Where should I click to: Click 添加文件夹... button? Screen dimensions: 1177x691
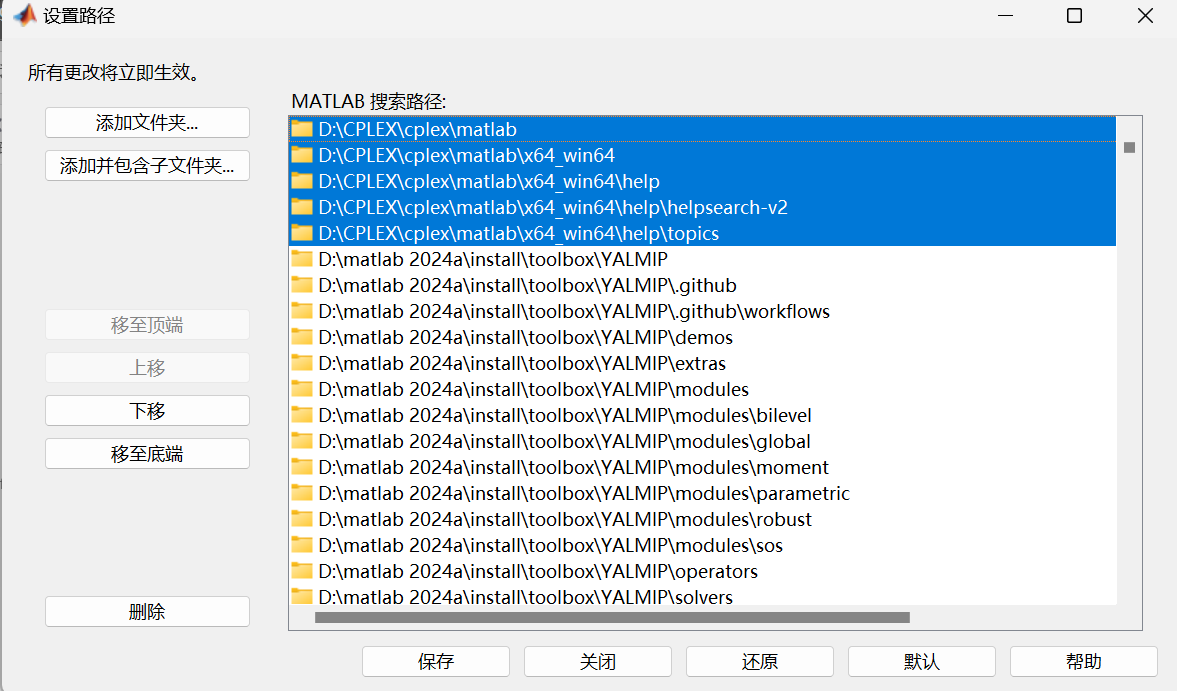pyautogui.click(x=147, y=122)
